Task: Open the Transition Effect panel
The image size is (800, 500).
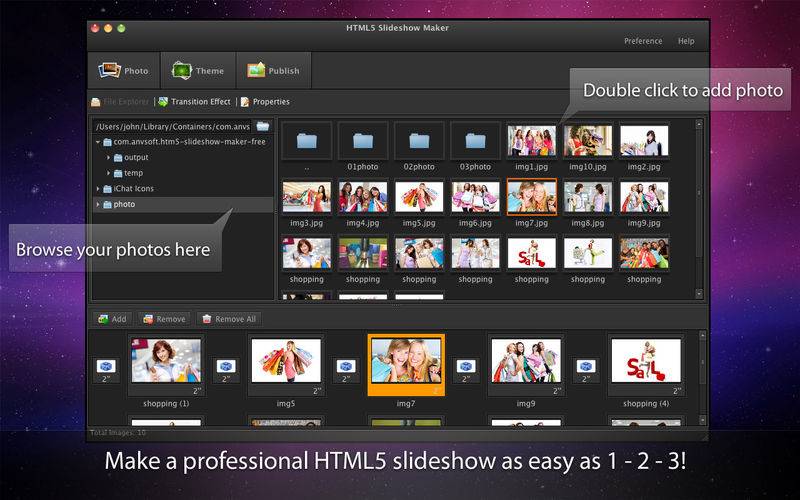Action: coord(194,102)
